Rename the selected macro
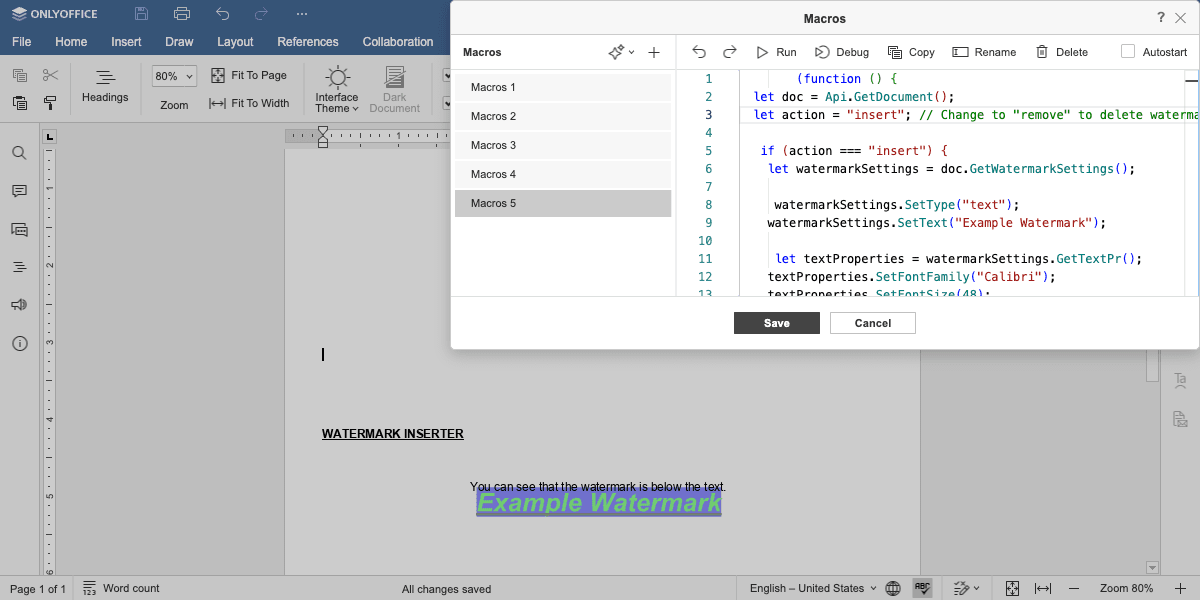The height and width of the screenshot is (600, 1200). [984, 52]
